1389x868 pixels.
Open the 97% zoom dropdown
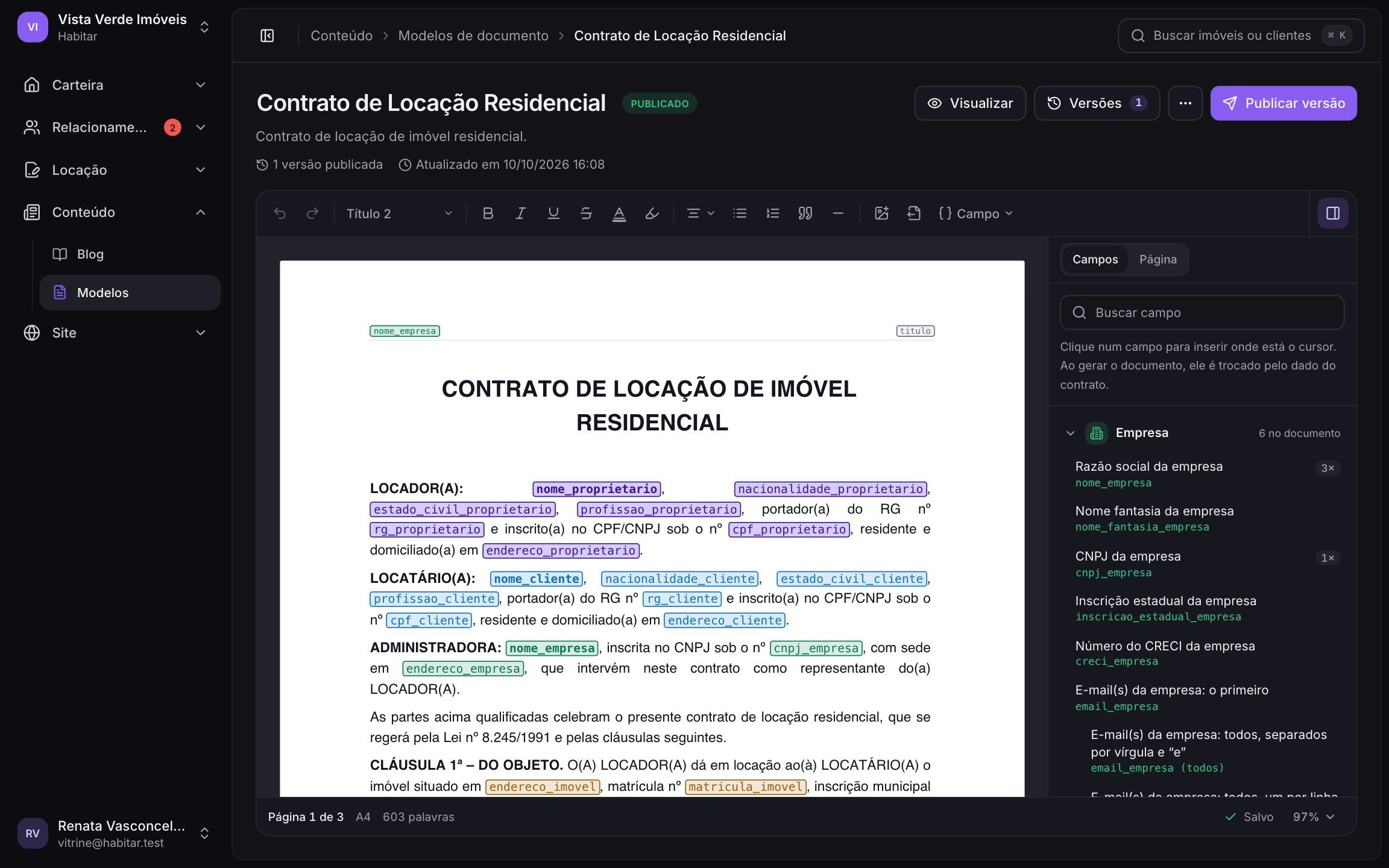click(x=1313, y=817)
